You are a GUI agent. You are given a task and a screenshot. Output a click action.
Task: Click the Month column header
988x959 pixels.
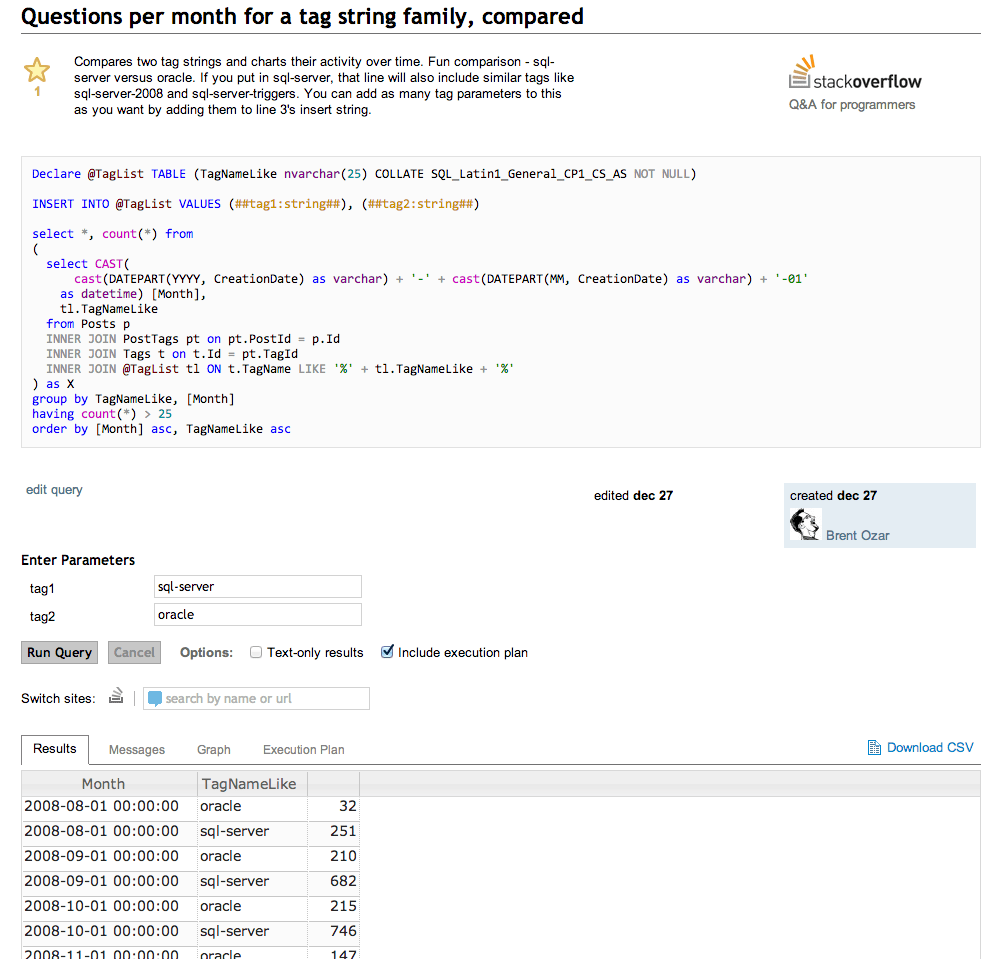pyautogui.click(x=103, y=783)
